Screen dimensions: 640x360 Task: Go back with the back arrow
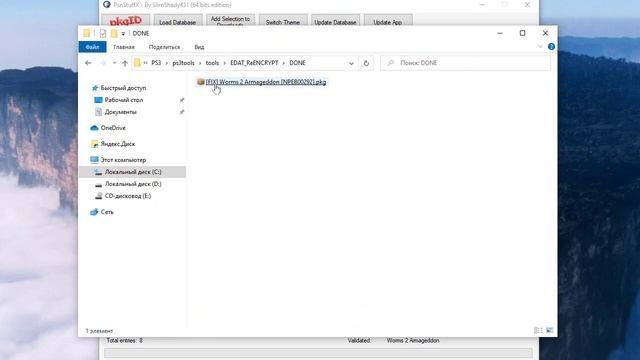click(x=88, y=63)
